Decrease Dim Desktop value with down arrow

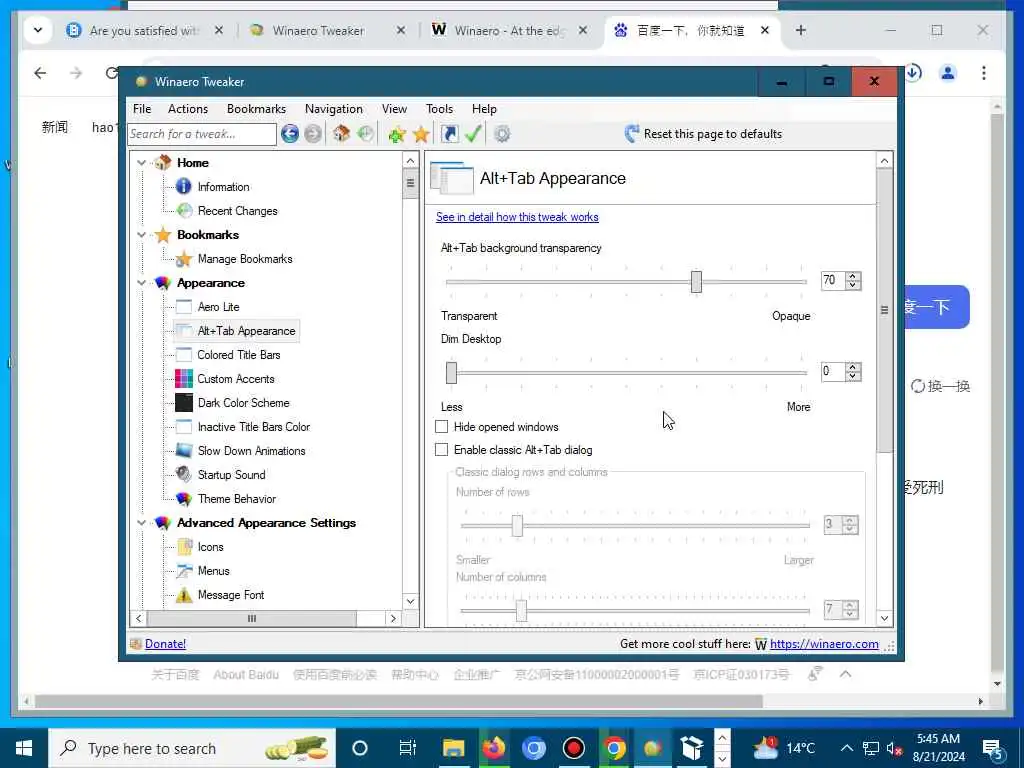[852, 376]
